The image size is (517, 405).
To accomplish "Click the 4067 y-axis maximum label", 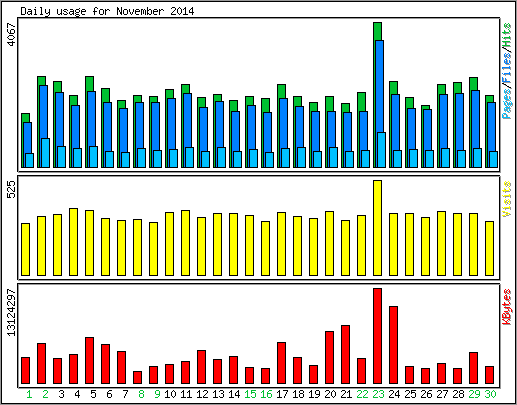I will pyautogui.click(x=12, y=35).
